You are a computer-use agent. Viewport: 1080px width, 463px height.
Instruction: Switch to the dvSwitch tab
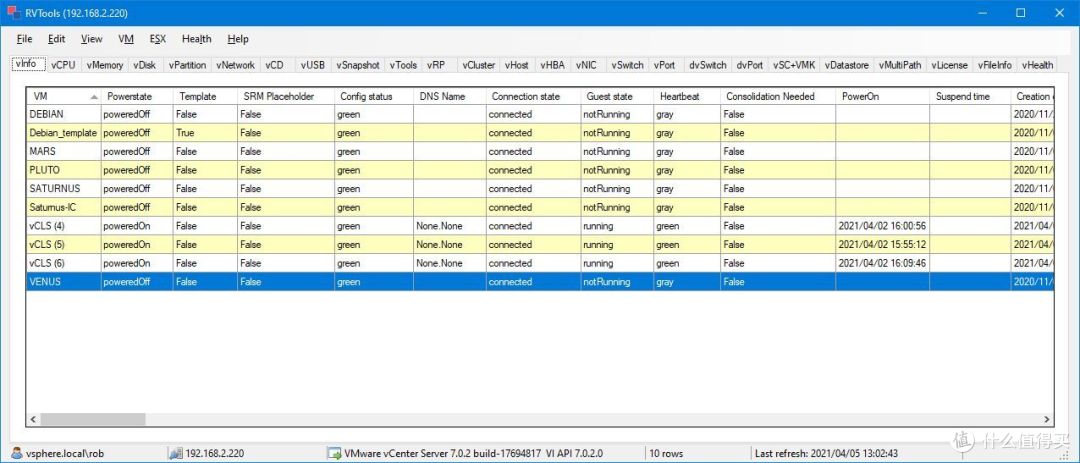coord(707,65)
